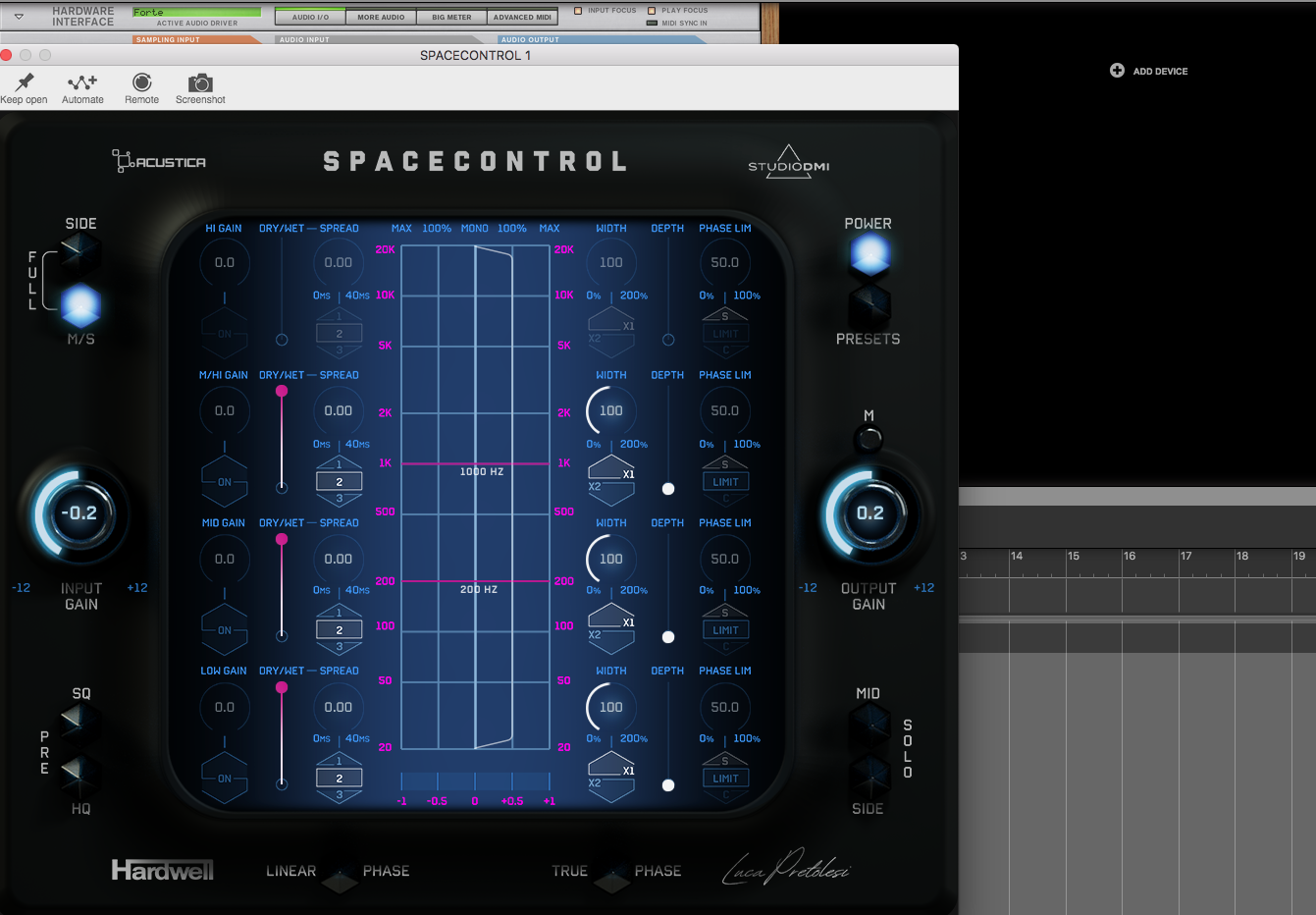Click the Input Gain knob

coord(80,513)
